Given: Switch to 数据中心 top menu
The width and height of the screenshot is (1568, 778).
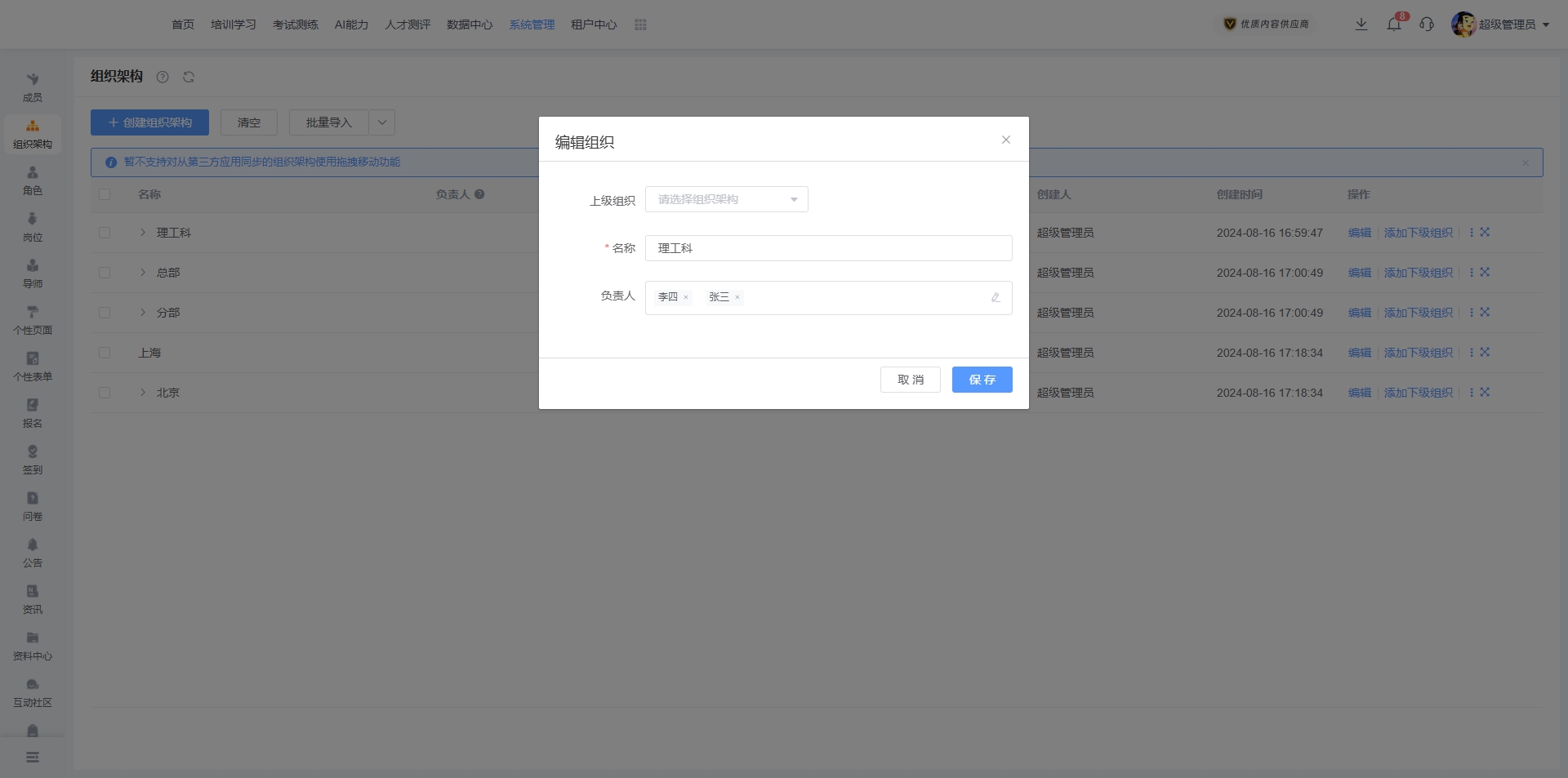Looking at the screenshot, I should click(x=470, y=24).
